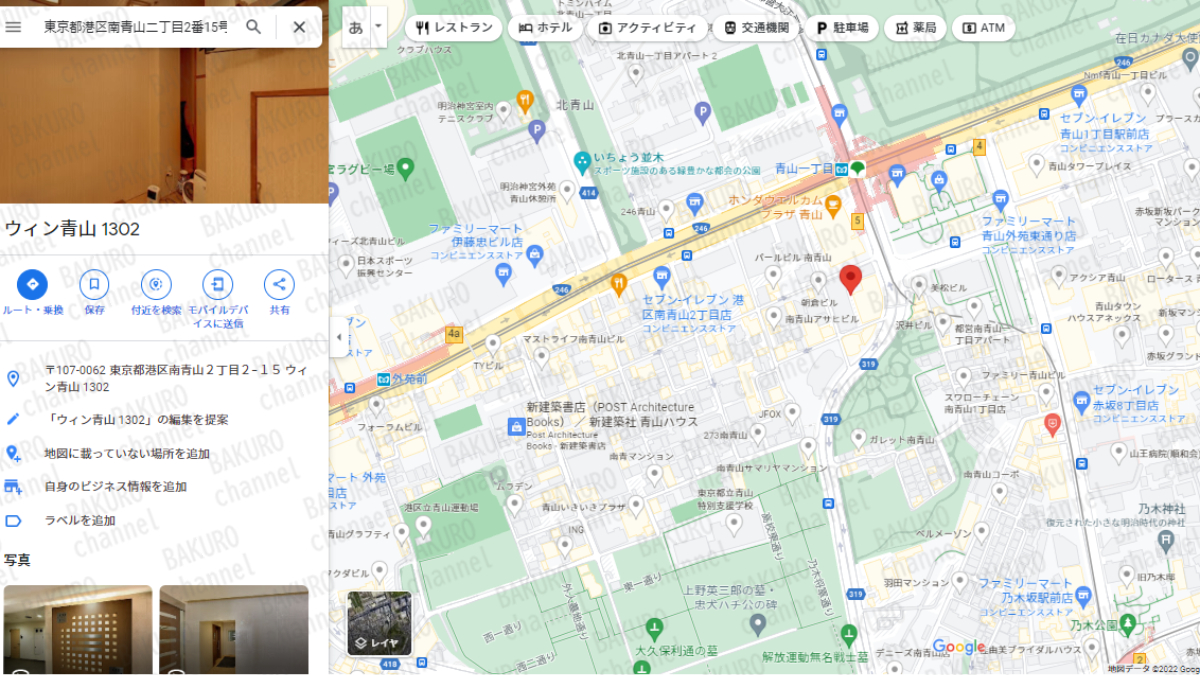Open the large place photo at panel top
Viewport: 1200px width, 675px height.
pyautogui.click(x=164, y=125)
